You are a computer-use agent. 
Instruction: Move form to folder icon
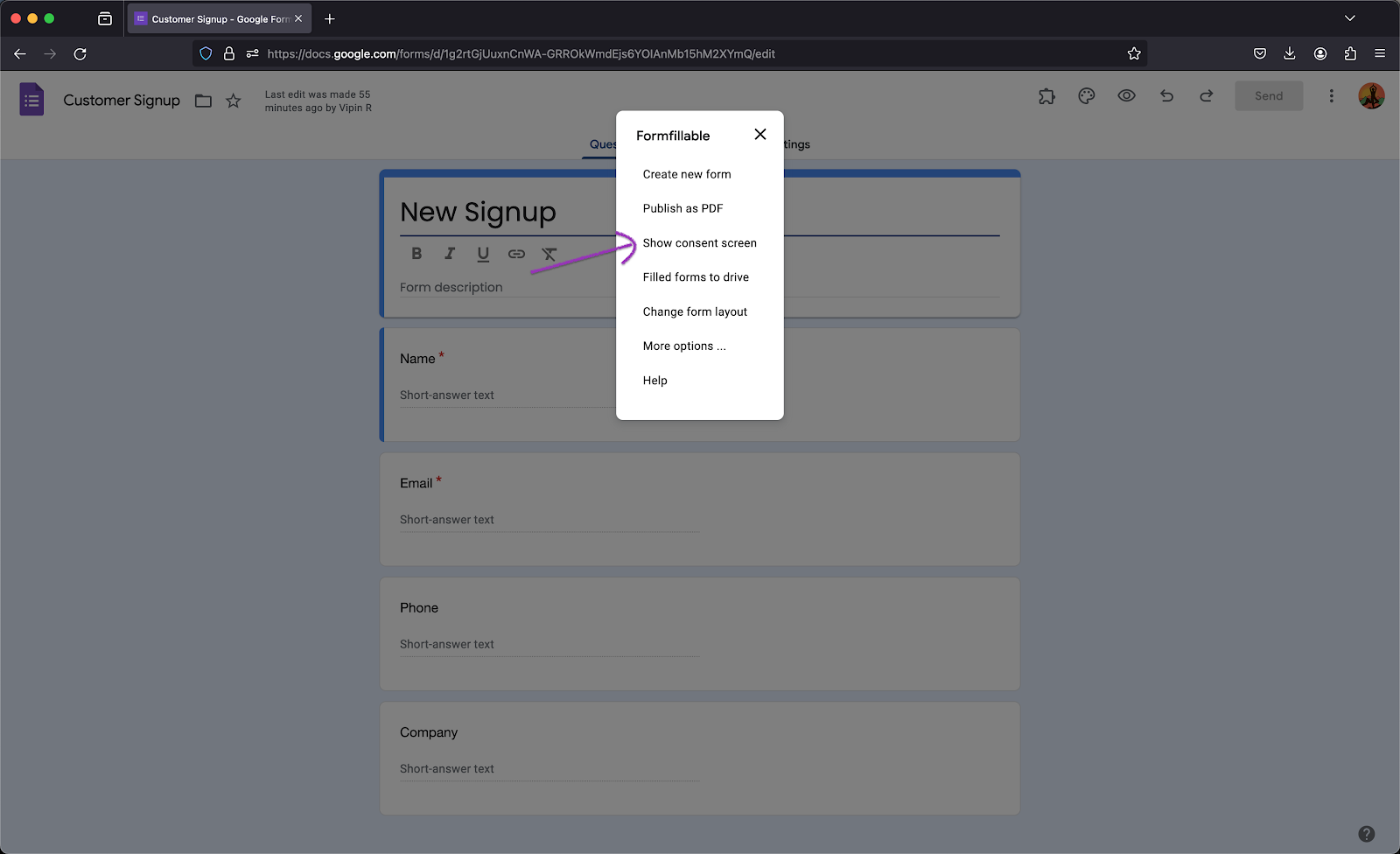203,101
